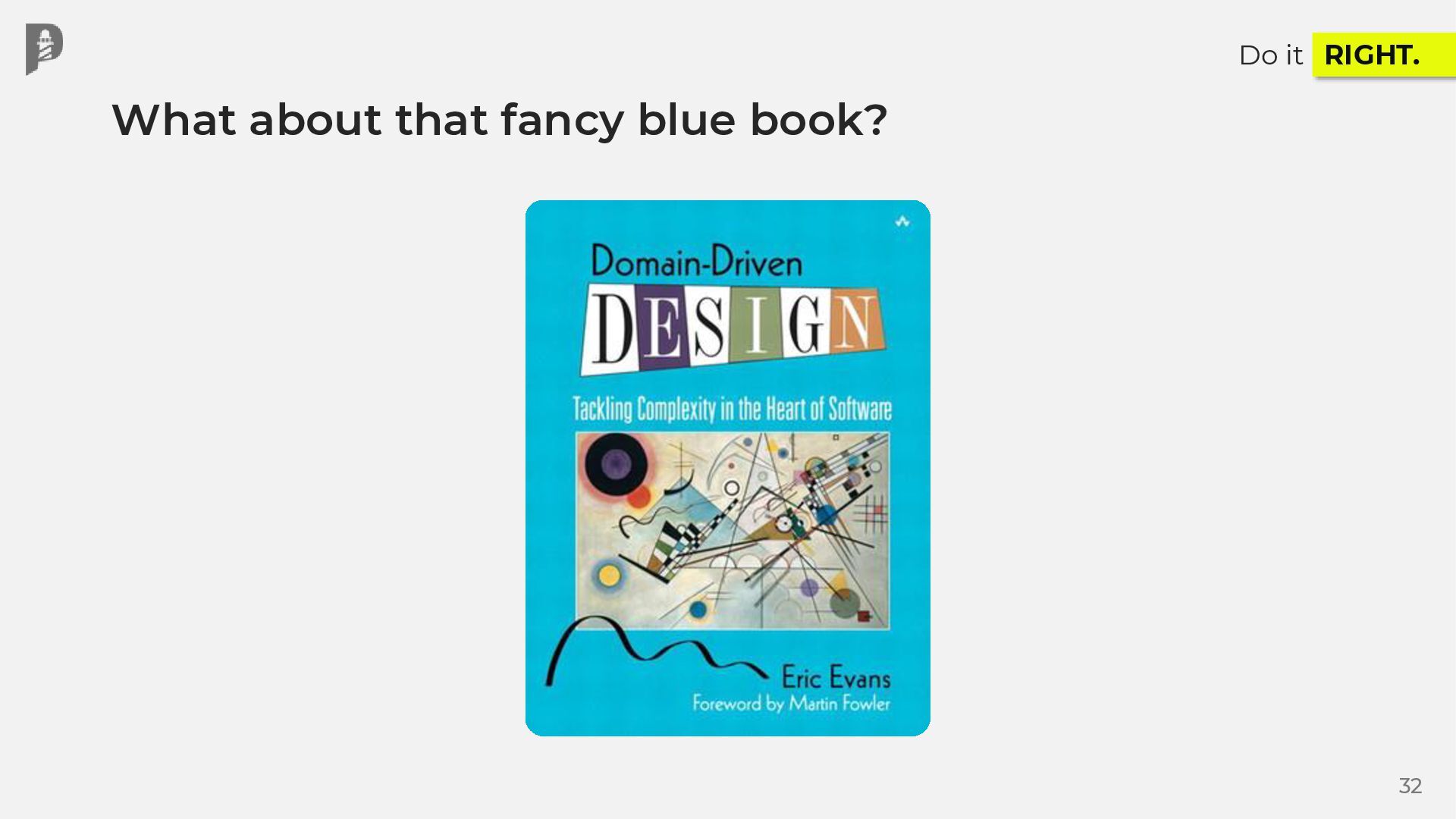1456x819 pixels.
Task: Click the white G tile in DESIGN
Action: tap(806, 322)
